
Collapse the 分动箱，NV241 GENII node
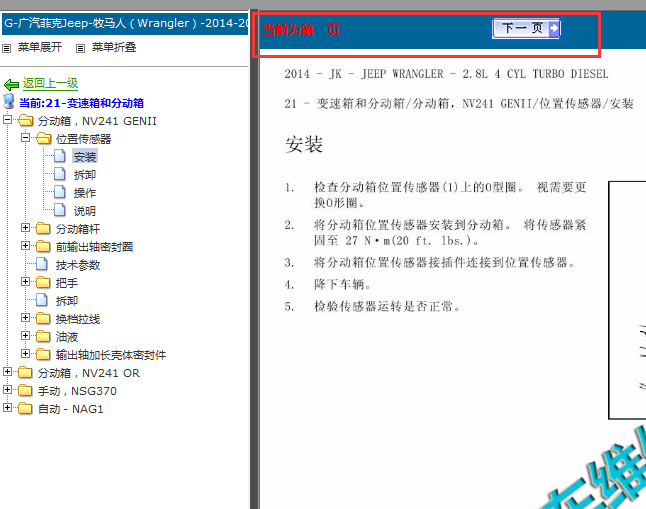[x=7, y=120]
